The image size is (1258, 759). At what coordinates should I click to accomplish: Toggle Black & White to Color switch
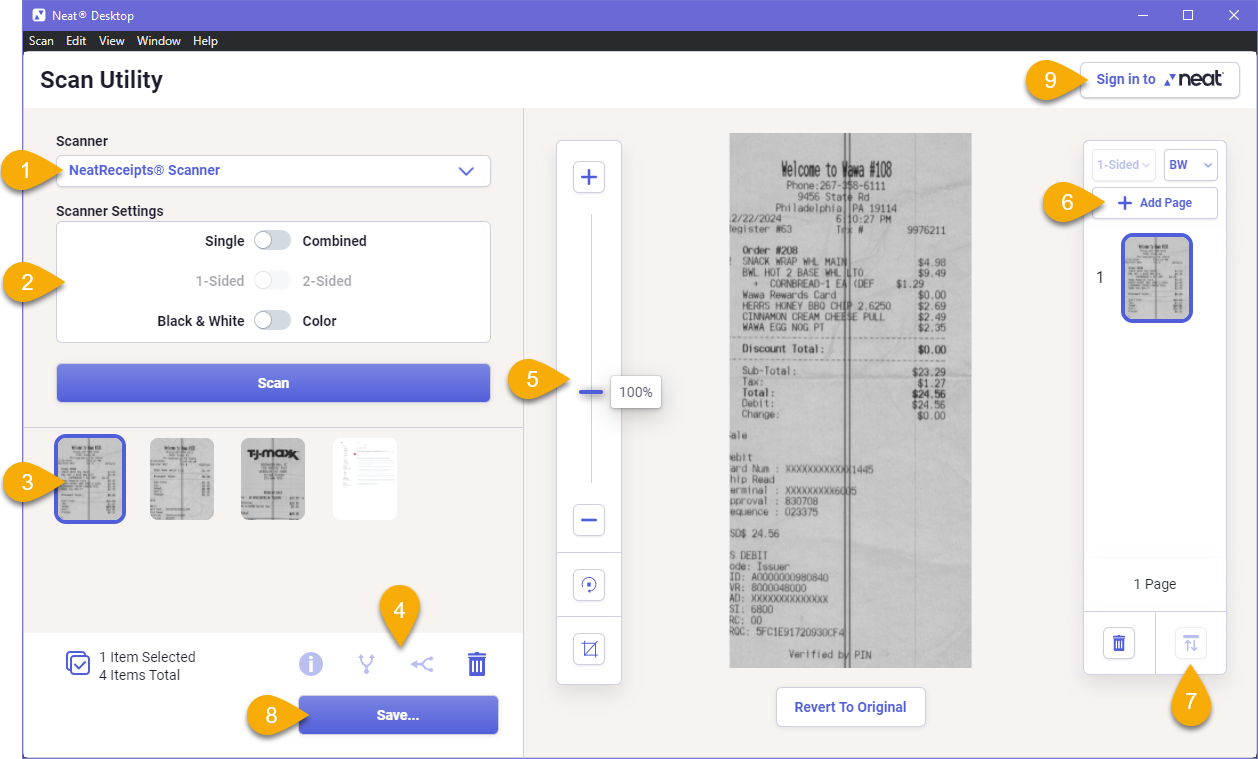[x=272, y=321]
